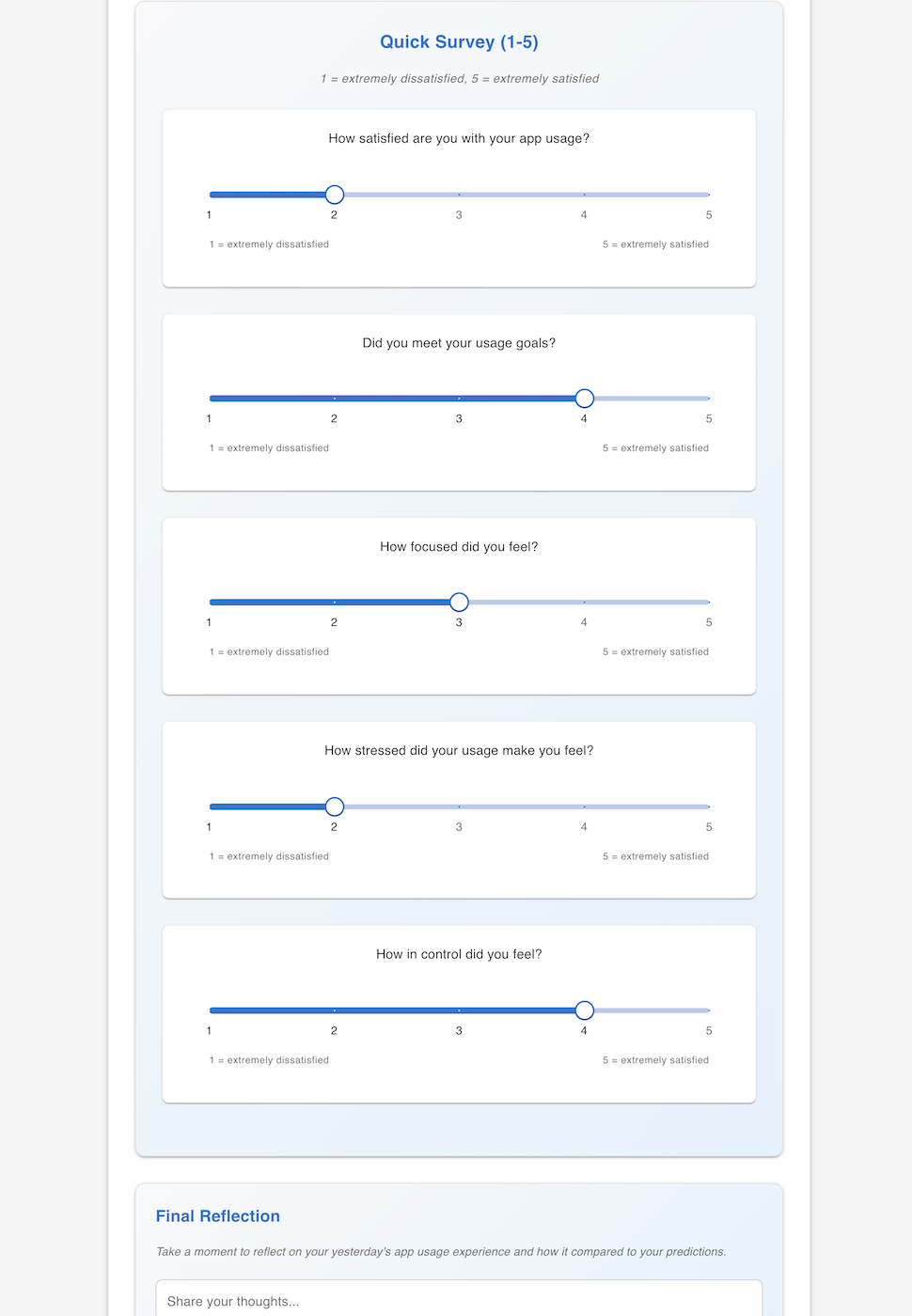Set the focus slider to 1
The height and width of the screenshot is (1316, 912).
coord(211,603)
